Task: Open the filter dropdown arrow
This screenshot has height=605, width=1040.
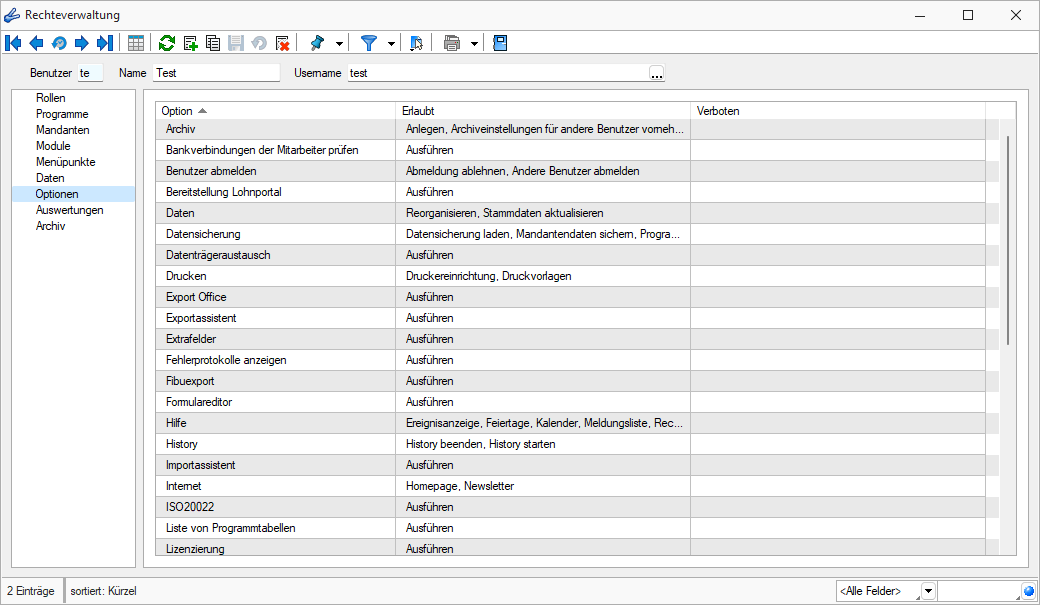Action: 391,44
